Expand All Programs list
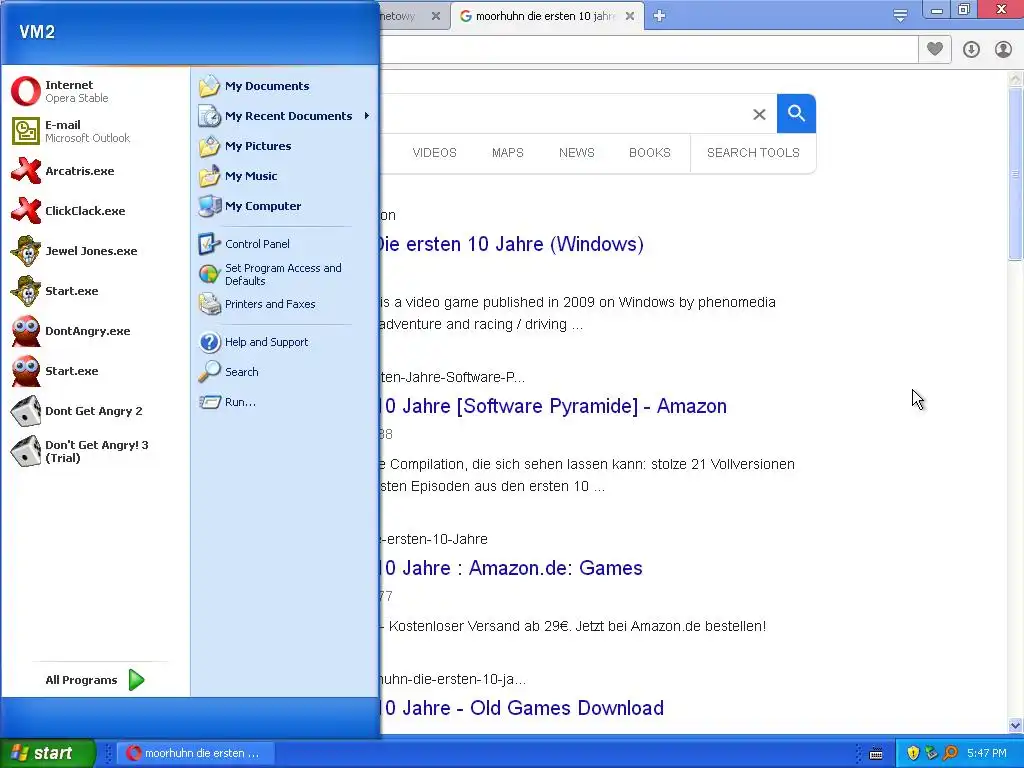1024x768 pixels. pyautogui.click(x=95, y=680)
